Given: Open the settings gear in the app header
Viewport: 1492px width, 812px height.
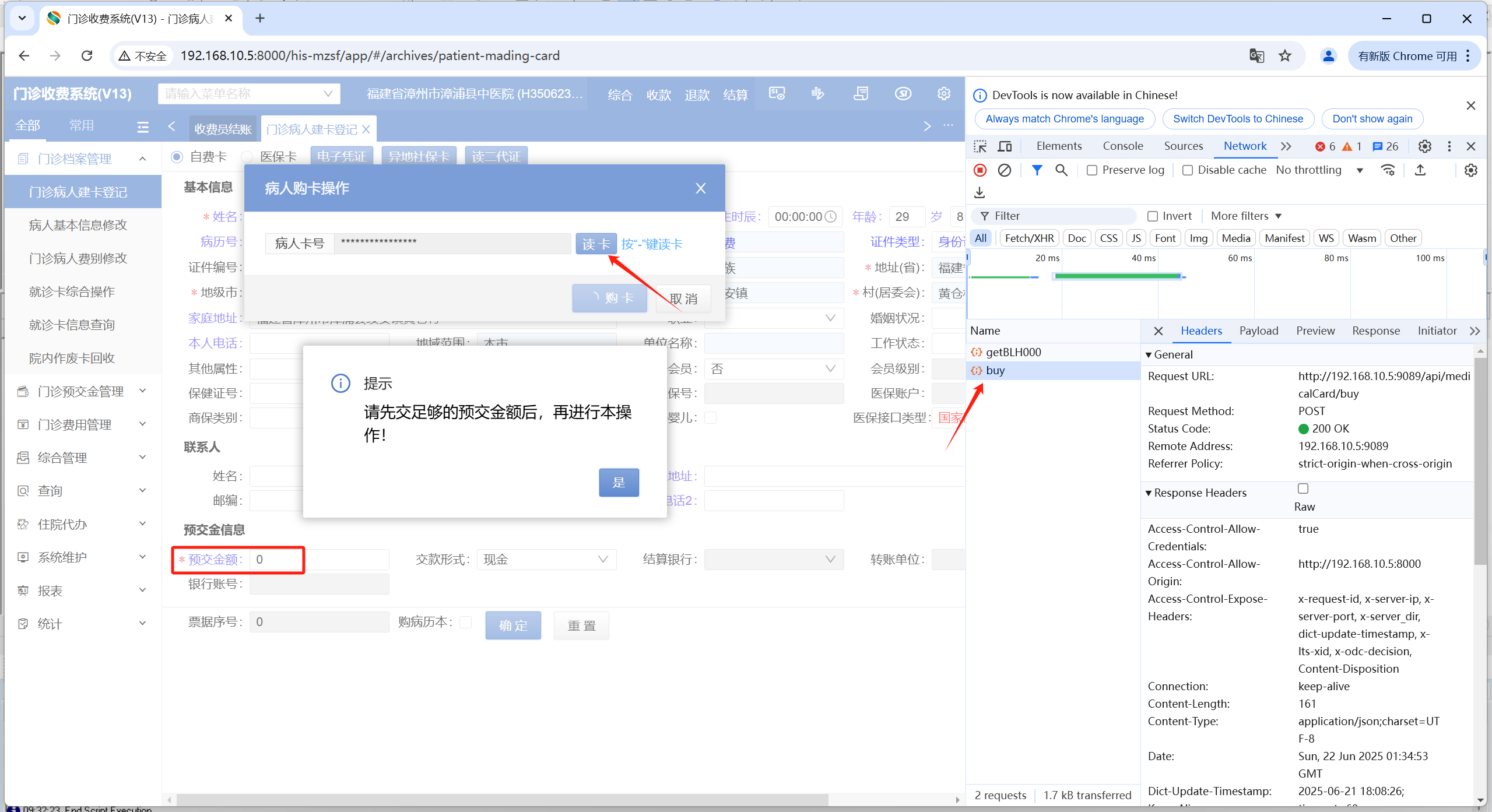Looking at the screenshot, I should 943,94.
